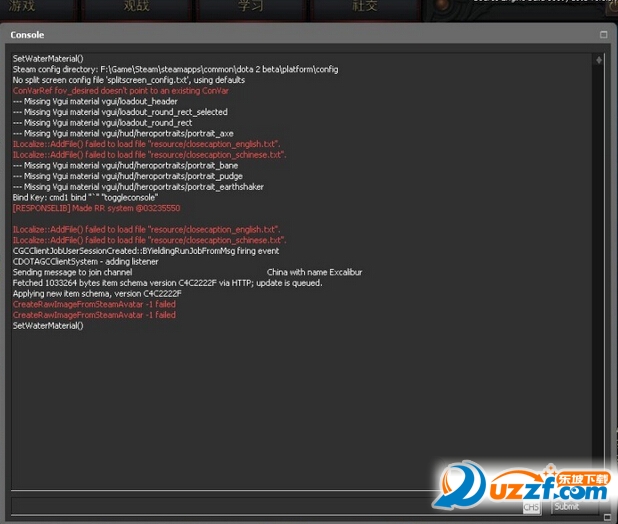Select the 'portrait_earthshaker' missing material line

click(x=138, y=187)
